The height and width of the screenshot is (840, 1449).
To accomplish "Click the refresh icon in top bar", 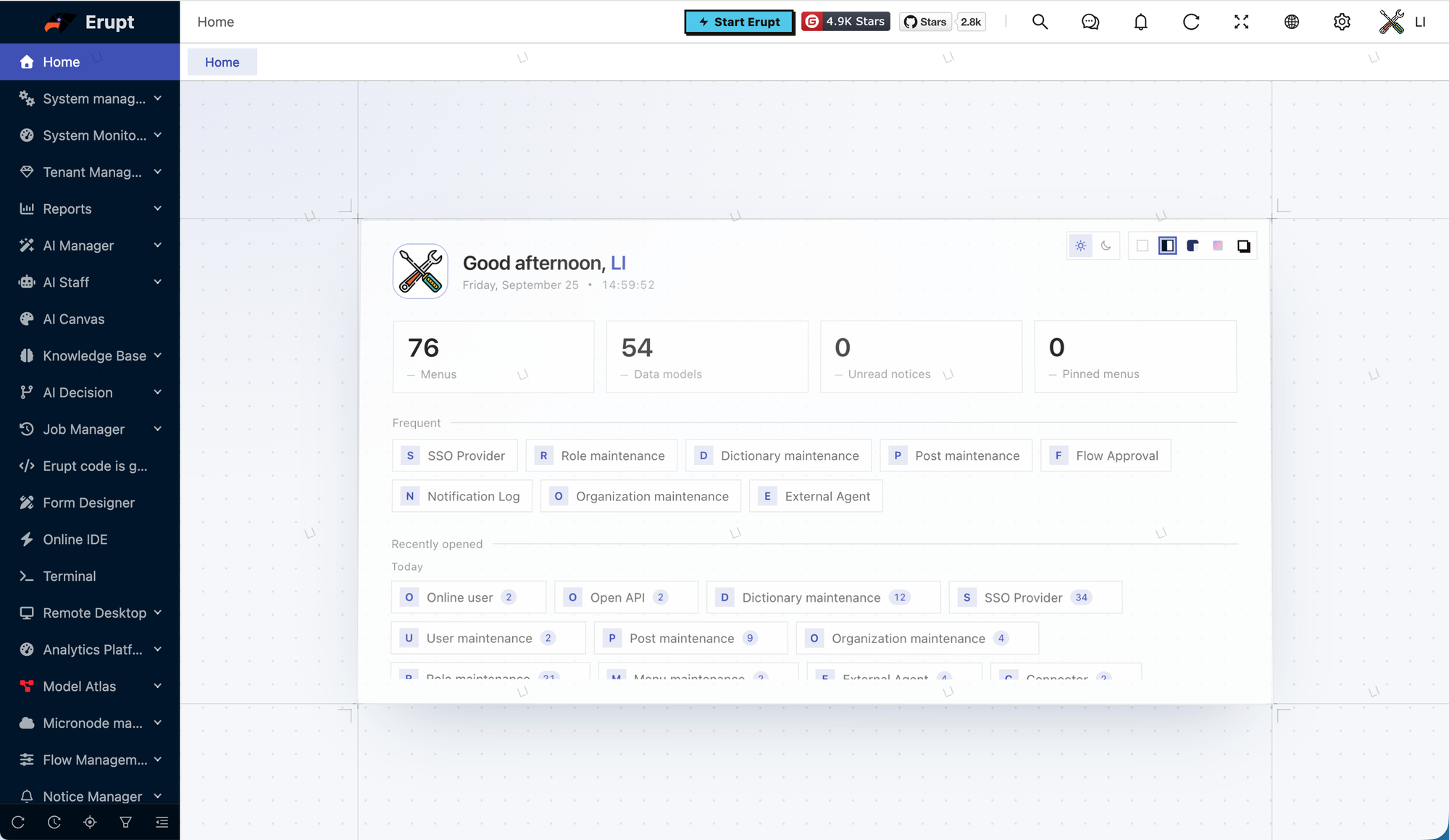I will point(1191,22).
